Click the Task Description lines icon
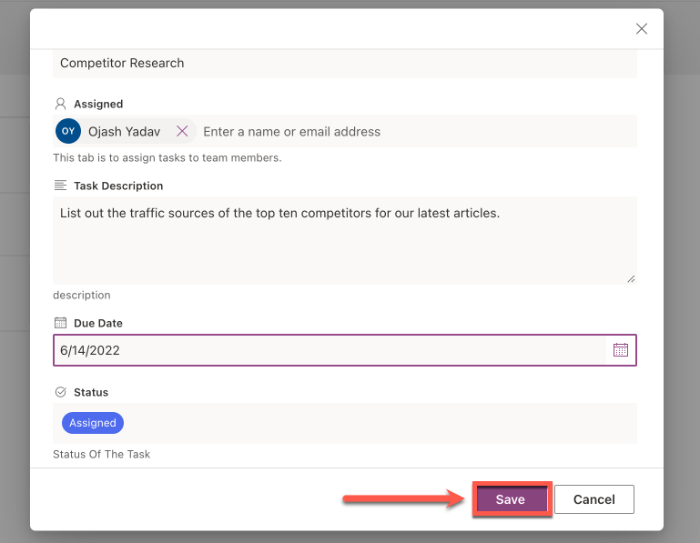The image size is (700, 543). click(x=61, y=186)
